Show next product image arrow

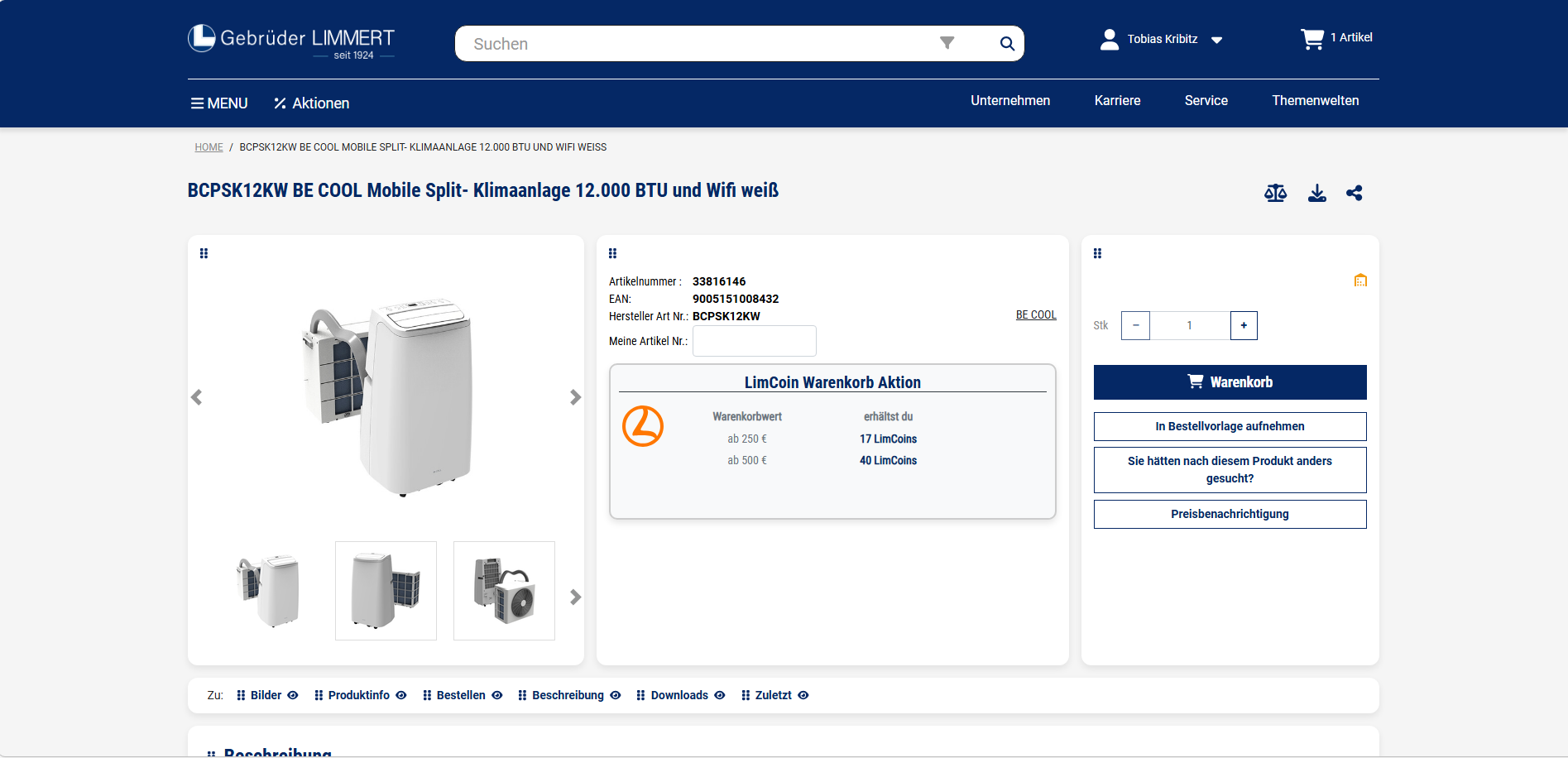(x=575, y=397)
